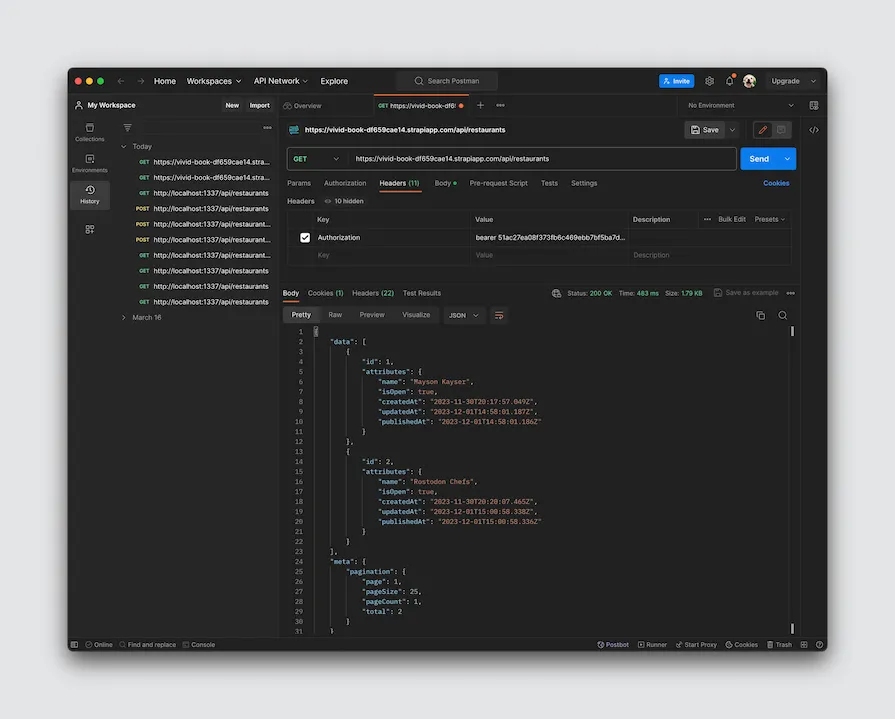The height and width of the screenshot is (719, 895).
Task: Uncheck the Authorization header checkbox
Action: pos(305,238)
